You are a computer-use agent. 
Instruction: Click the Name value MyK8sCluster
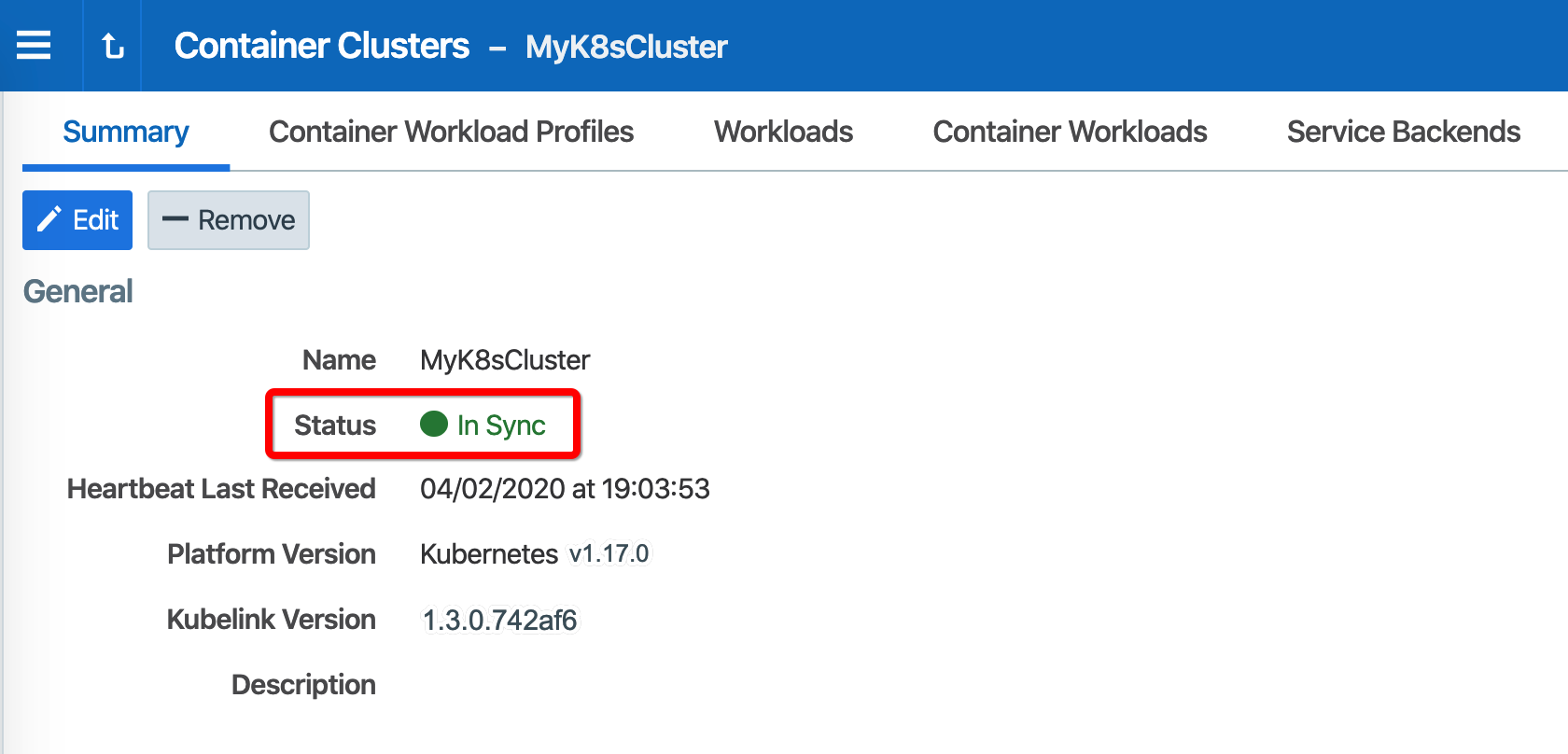click(505, 360)
